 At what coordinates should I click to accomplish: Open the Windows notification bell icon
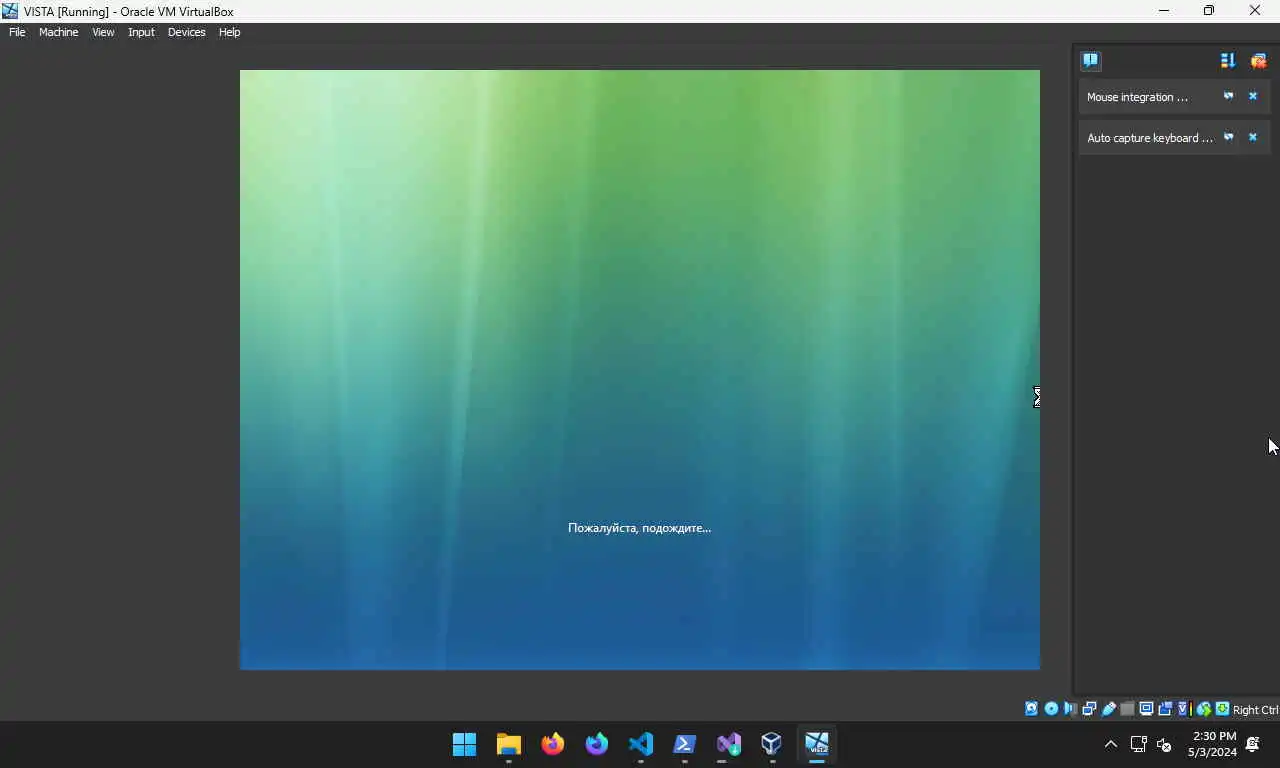1253,744
